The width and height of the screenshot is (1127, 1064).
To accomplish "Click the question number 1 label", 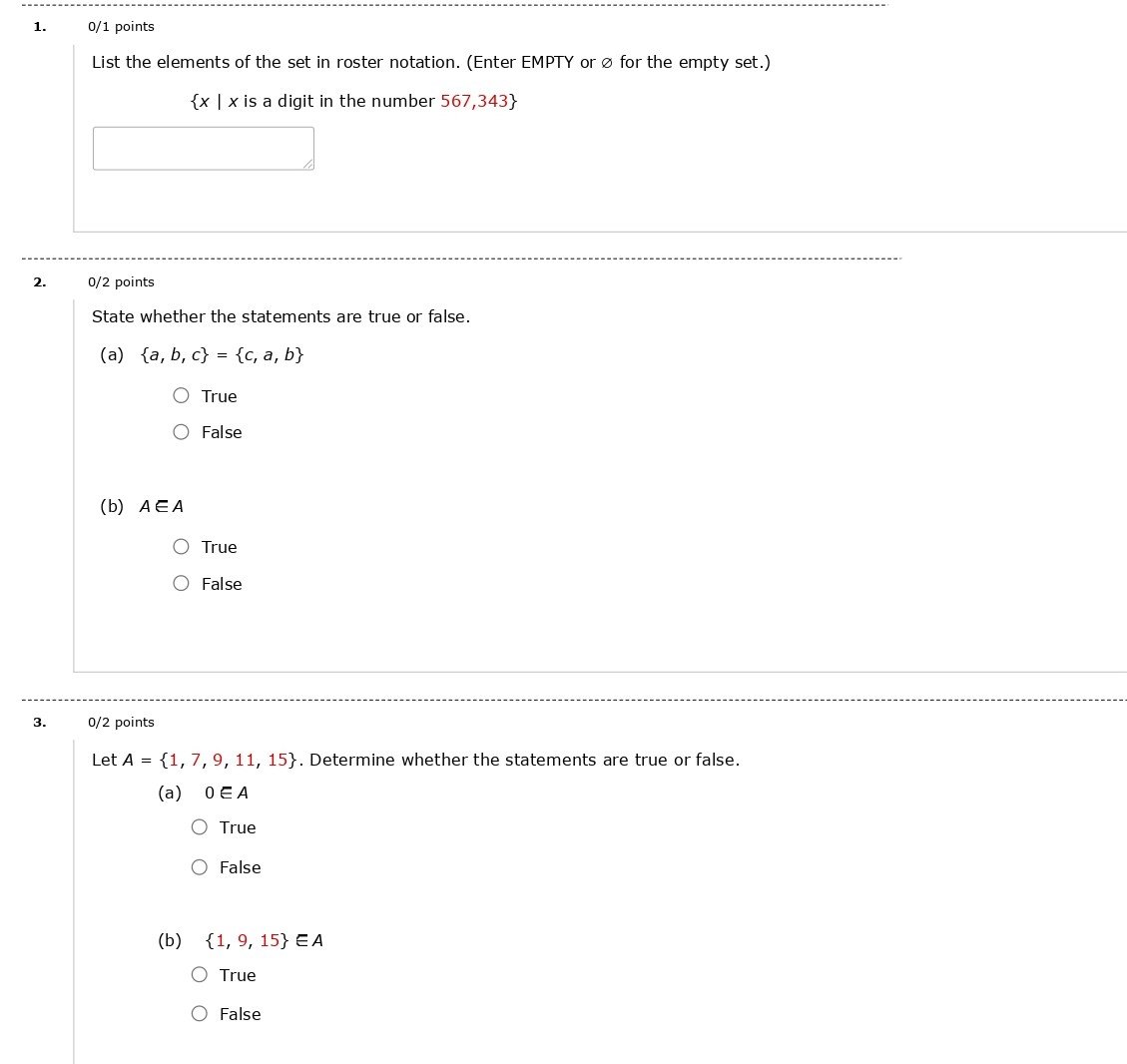I will click(39, 27).
